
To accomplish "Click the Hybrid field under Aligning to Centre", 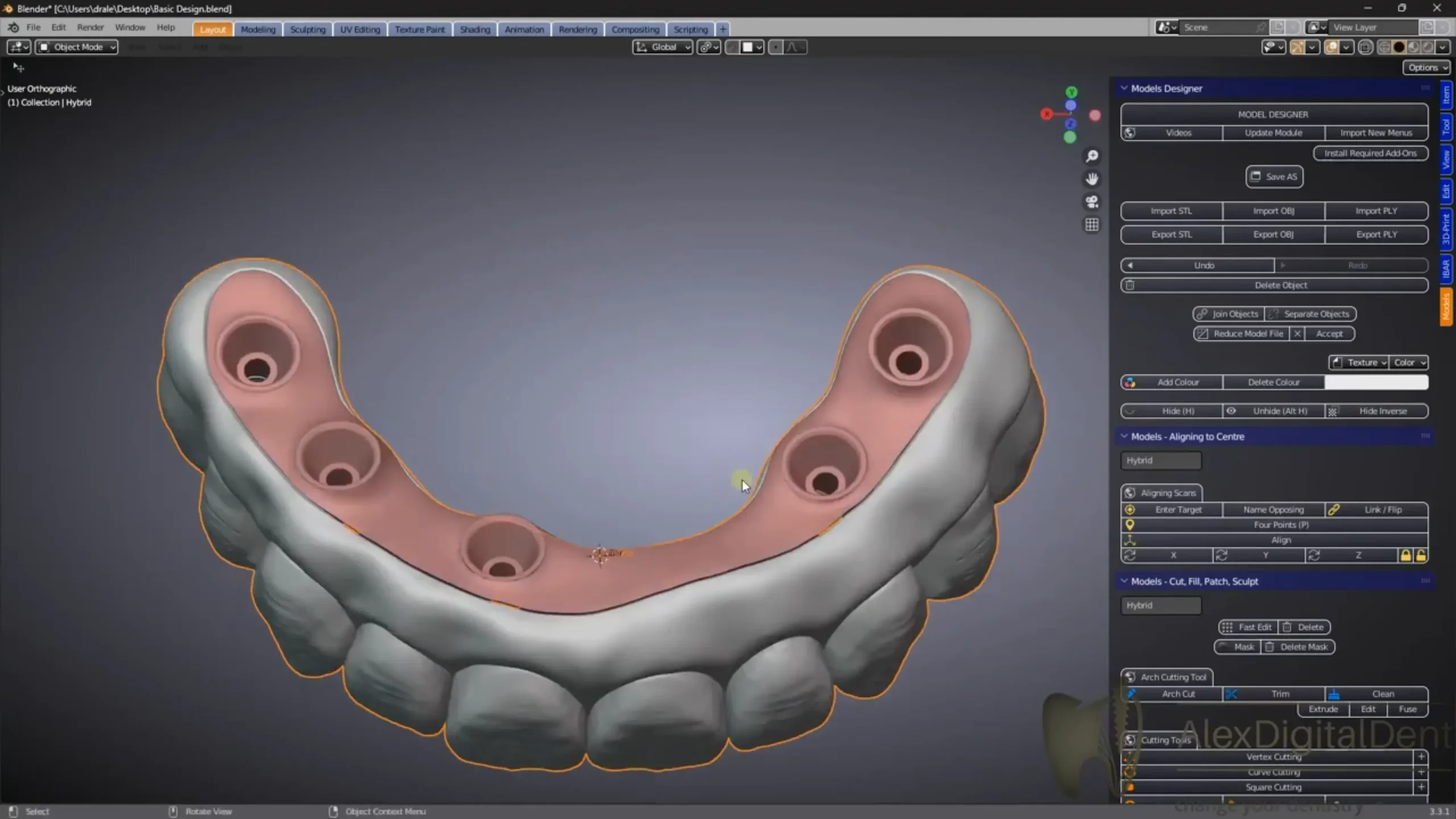I will (1161, 461).
